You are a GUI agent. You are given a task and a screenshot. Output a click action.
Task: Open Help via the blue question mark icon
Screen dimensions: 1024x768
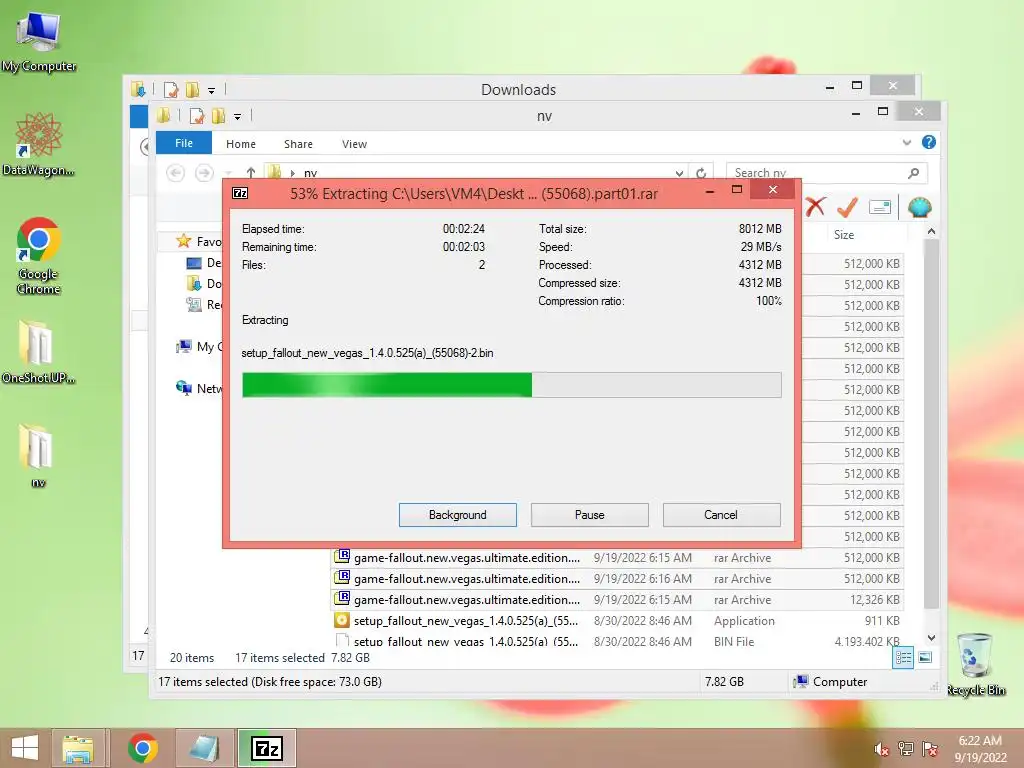[x=928, y=142]
